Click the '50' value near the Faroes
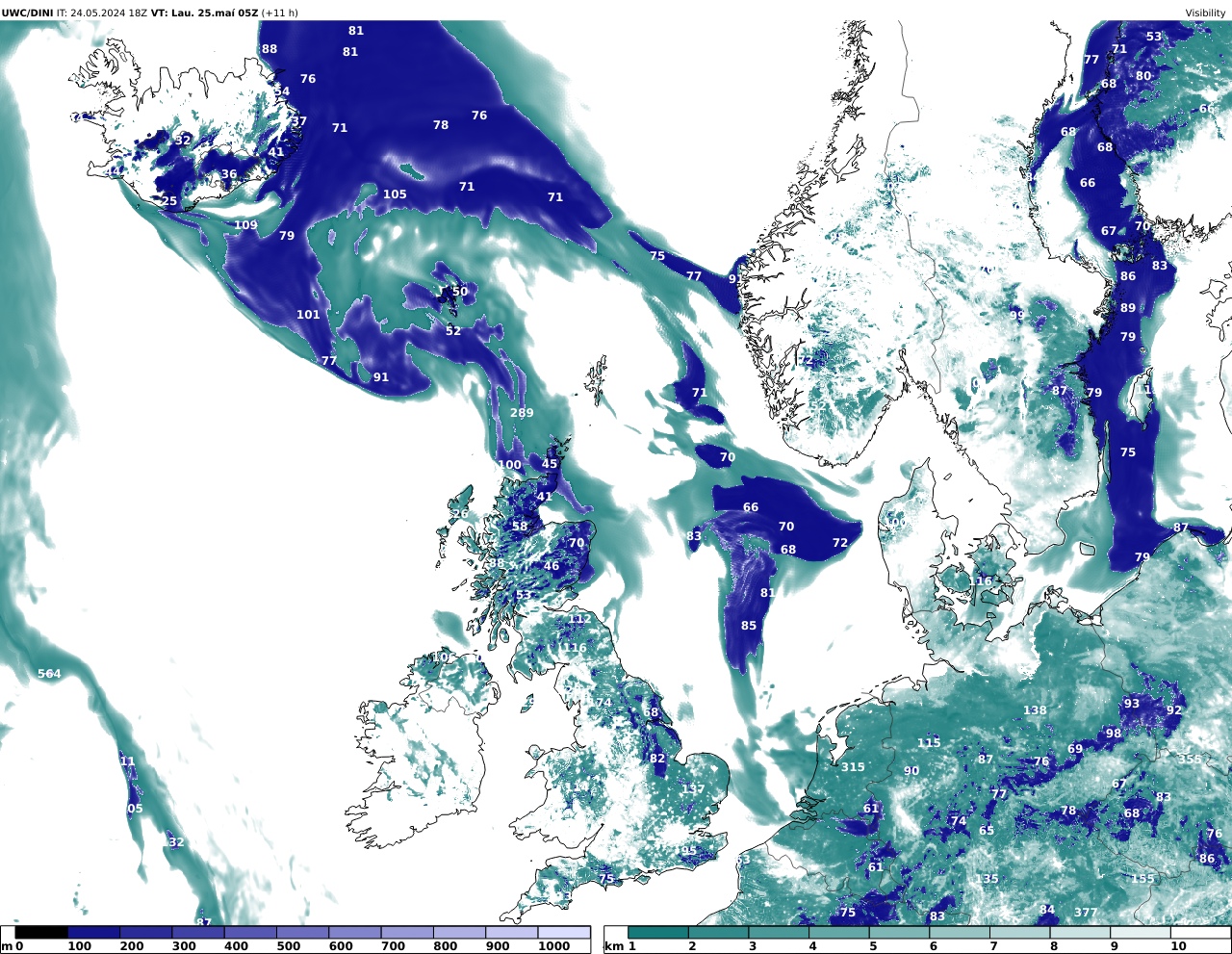 tap(460, 292)
